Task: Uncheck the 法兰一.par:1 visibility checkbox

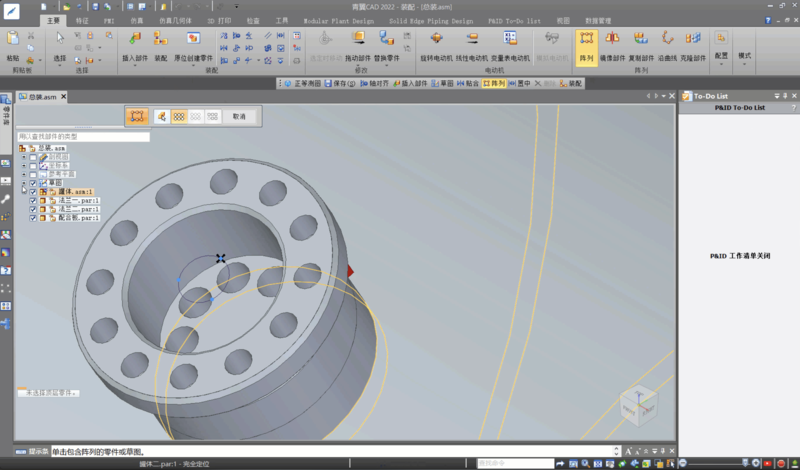Action: point(33,201)
